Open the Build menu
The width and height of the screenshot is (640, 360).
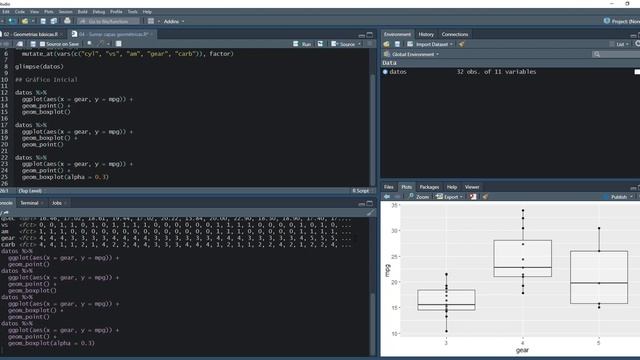tap(82, 12)
